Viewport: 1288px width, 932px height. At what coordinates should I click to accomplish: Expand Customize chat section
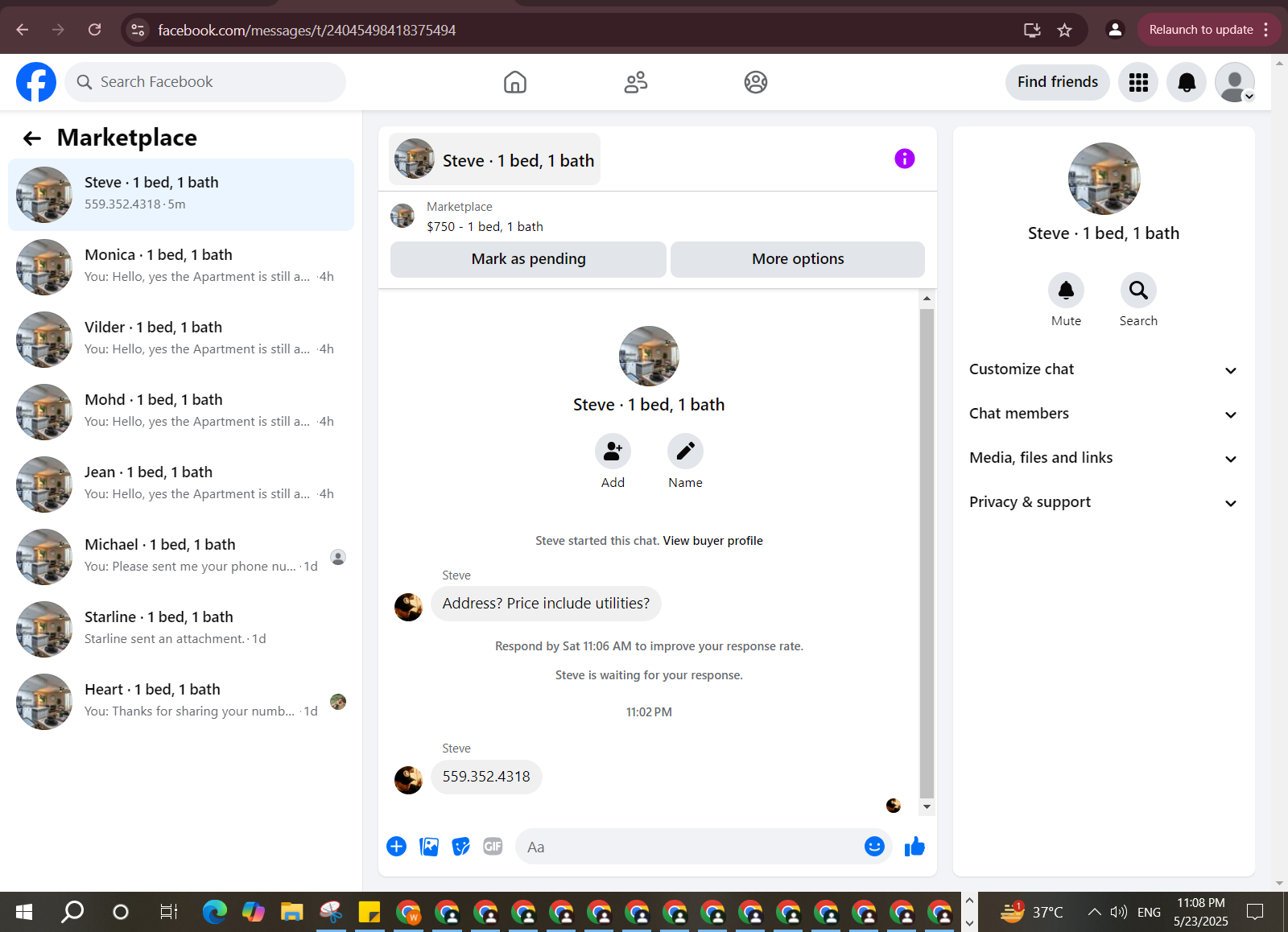pos(1103,369)
